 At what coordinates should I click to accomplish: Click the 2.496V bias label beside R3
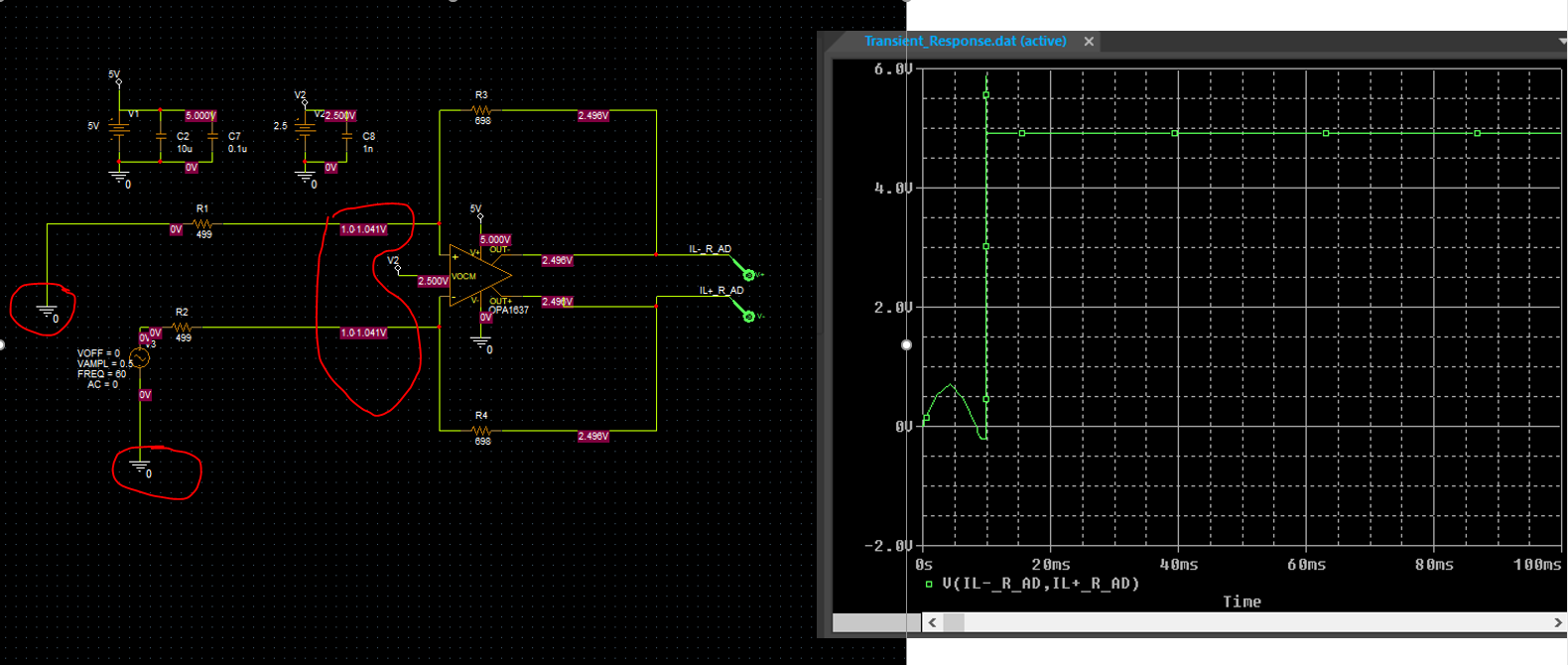tap(593, 116)
